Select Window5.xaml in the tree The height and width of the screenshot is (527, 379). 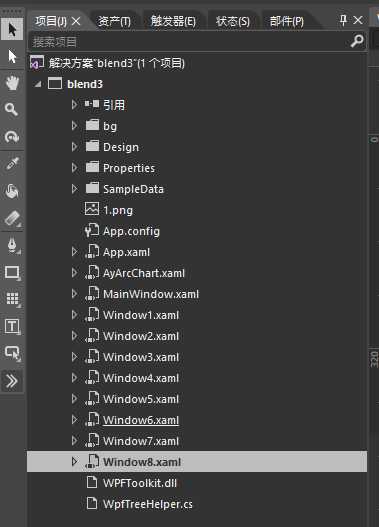pyautogui.click(x=141, y=399)
